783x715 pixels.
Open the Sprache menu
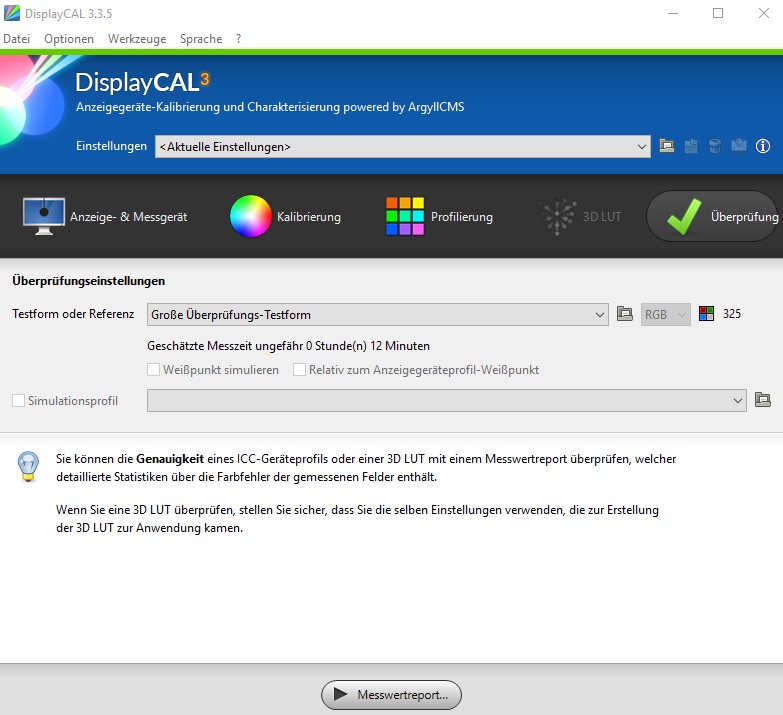pos(201,39)
